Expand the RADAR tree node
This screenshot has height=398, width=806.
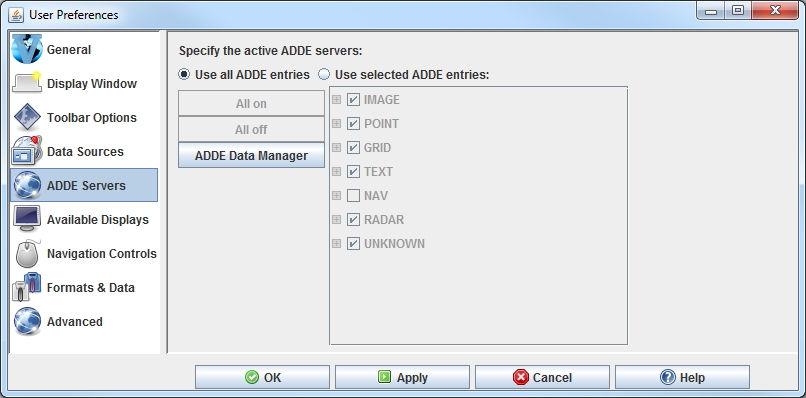pyautogui.click(x=336, y=220)
